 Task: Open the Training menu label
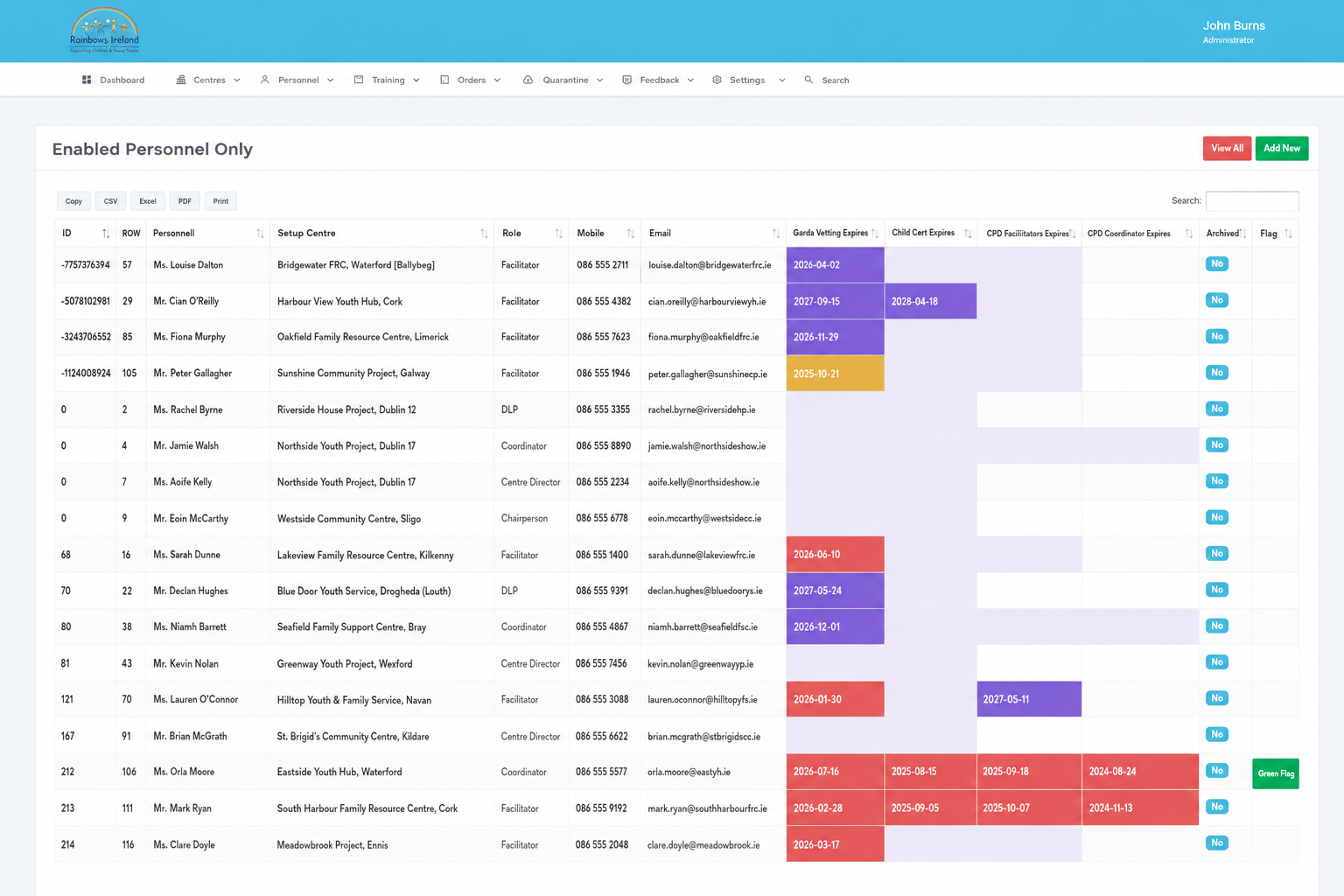pos(388,80)
